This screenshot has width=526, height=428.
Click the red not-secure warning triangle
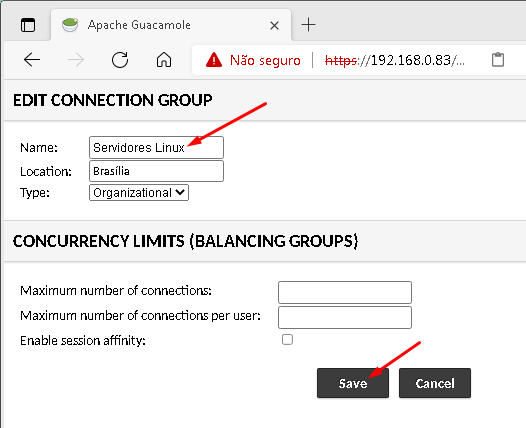(214, 60)
